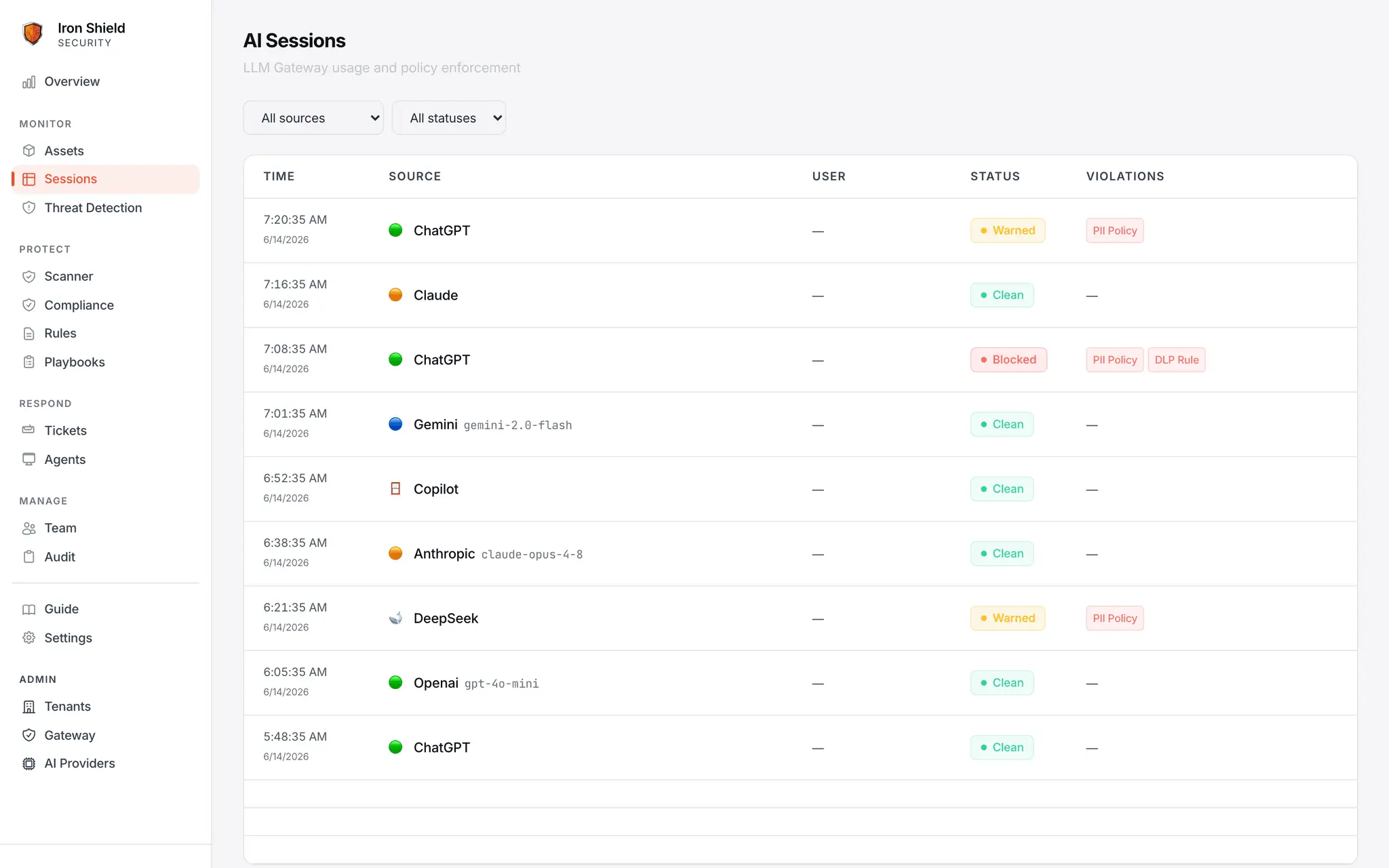Click the Threat Detection shield icon

(x=28, y=208)
